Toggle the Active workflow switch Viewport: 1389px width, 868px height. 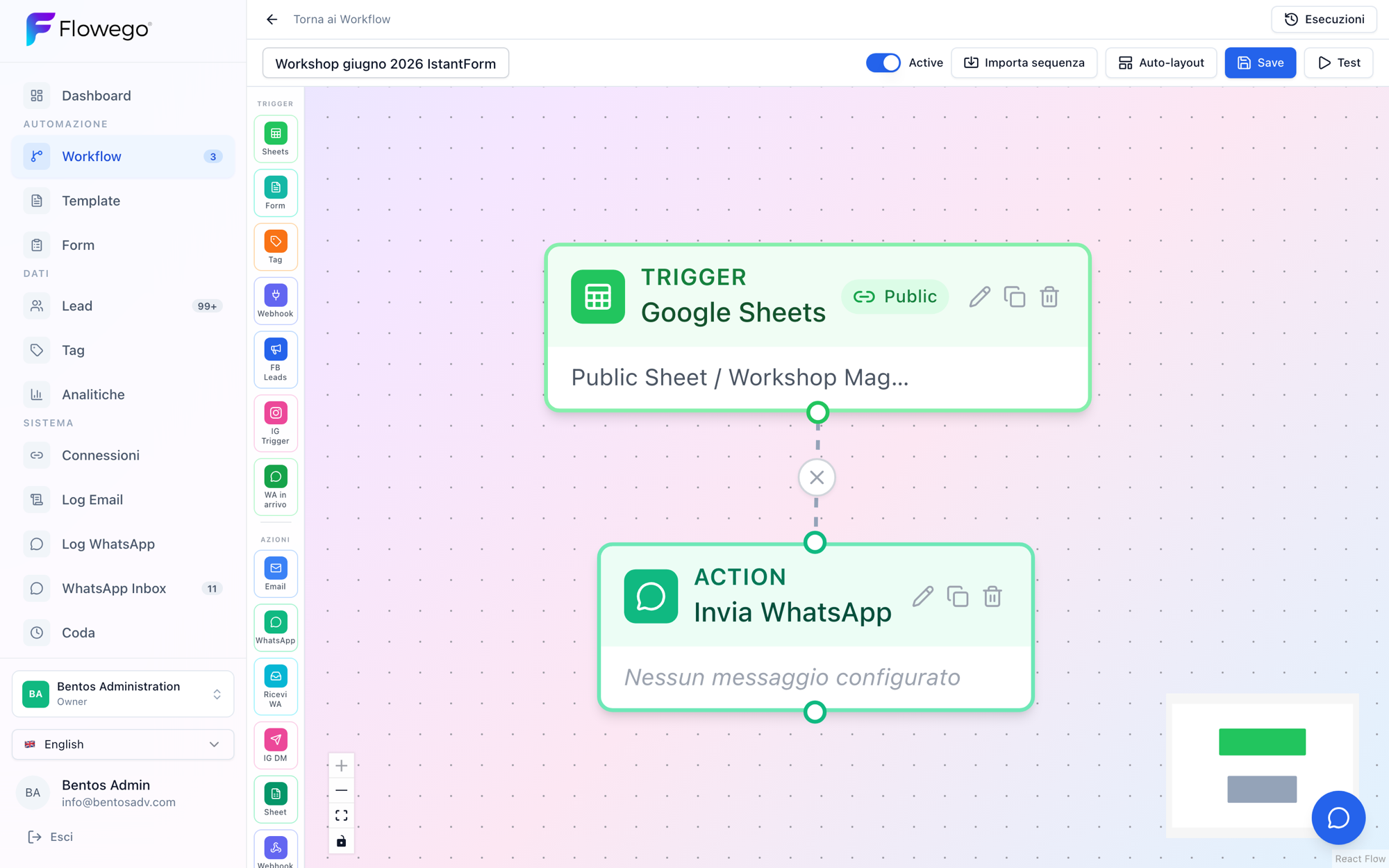[883, 62]
